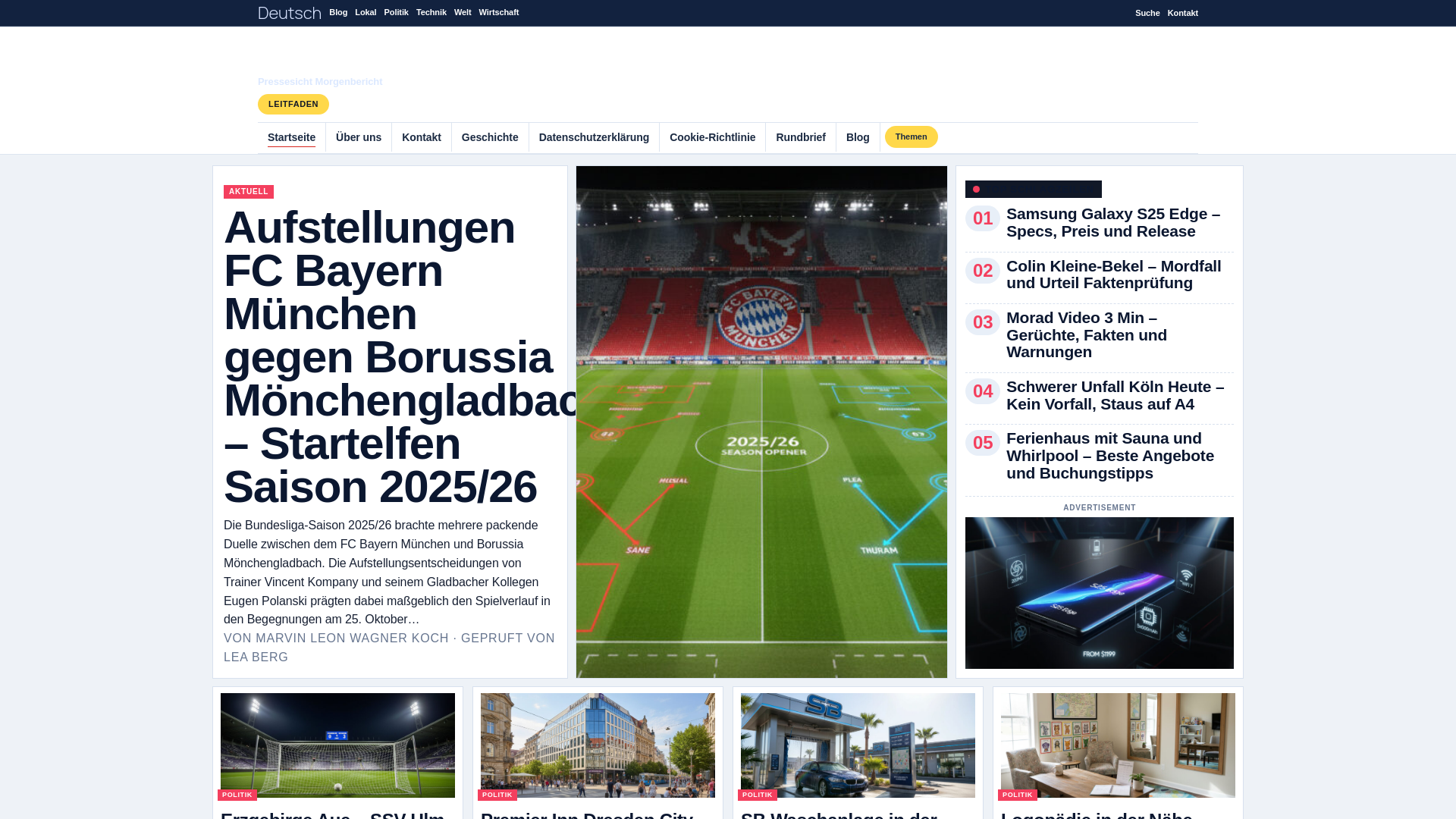Open the Samsung Galaxy S25 Edge article
Viewport: 1456px width, 819px height.
pyautogui.click(x=1113, y=223)
